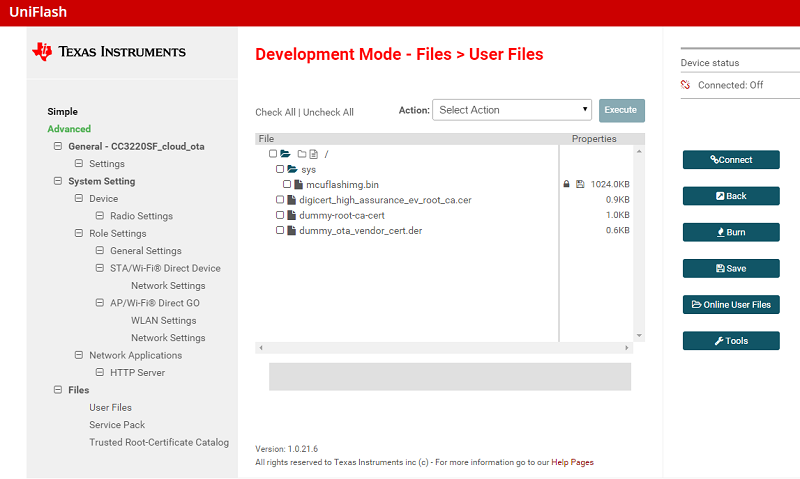Click the File column header
The image size is (800, 479).
tap(266, 139)
